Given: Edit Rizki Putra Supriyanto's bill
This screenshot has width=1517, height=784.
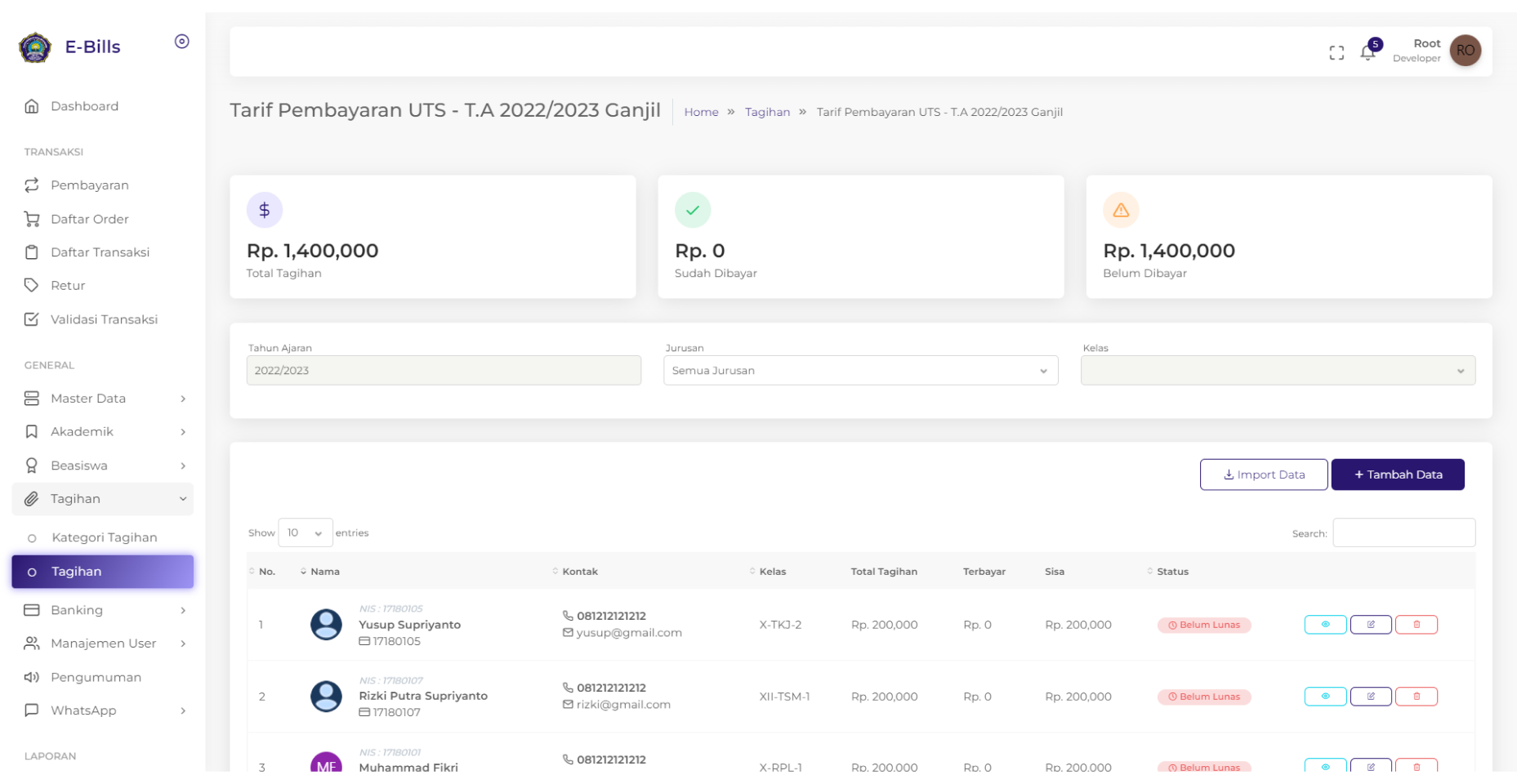Looking at the screenshot, I should 1370,697.
